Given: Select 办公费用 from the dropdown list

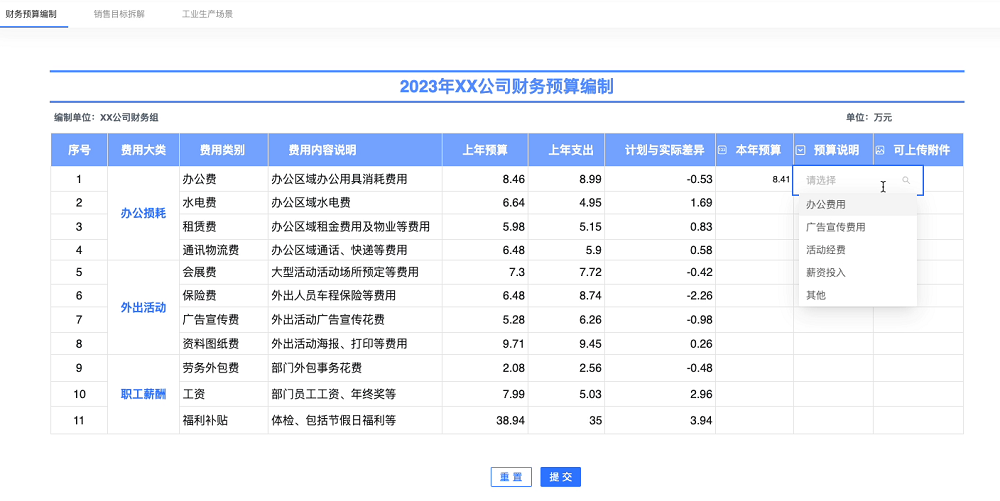Looking at the screenshot, I should pyautogui.click(x=825, y=204).
